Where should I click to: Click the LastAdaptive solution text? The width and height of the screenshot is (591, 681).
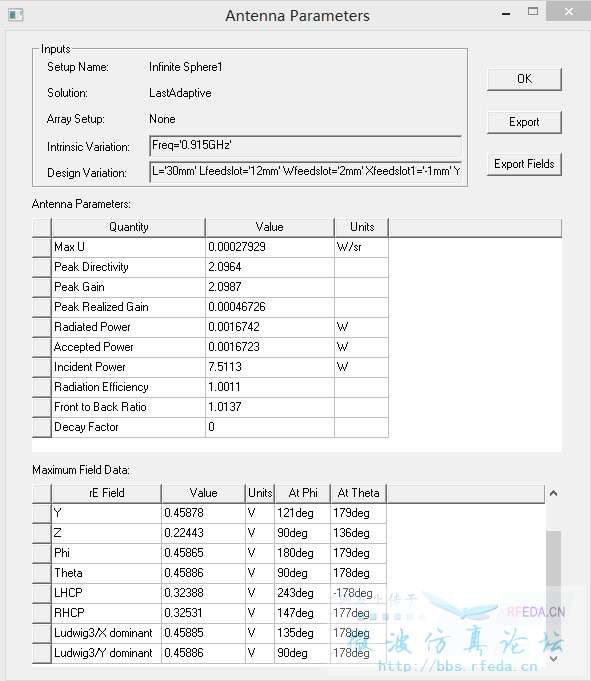[180, 93]
